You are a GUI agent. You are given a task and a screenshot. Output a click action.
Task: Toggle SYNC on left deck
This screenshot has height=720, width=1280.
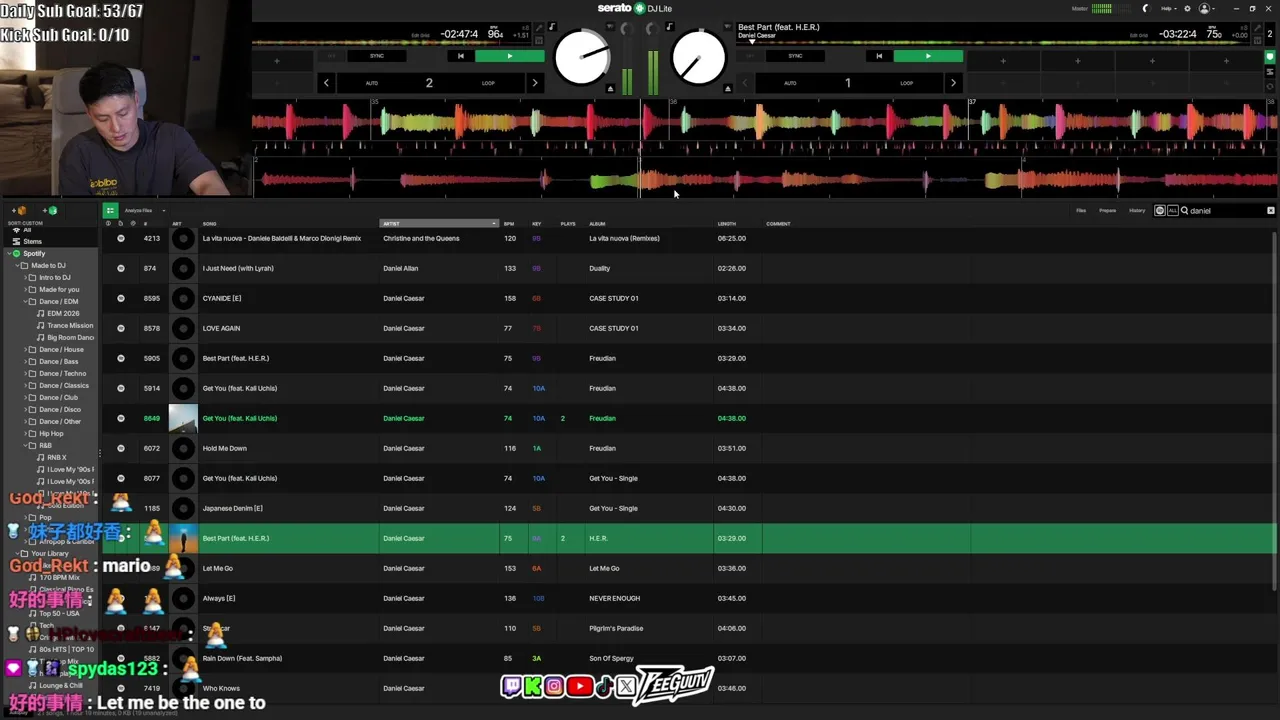(x=377, y=56)
